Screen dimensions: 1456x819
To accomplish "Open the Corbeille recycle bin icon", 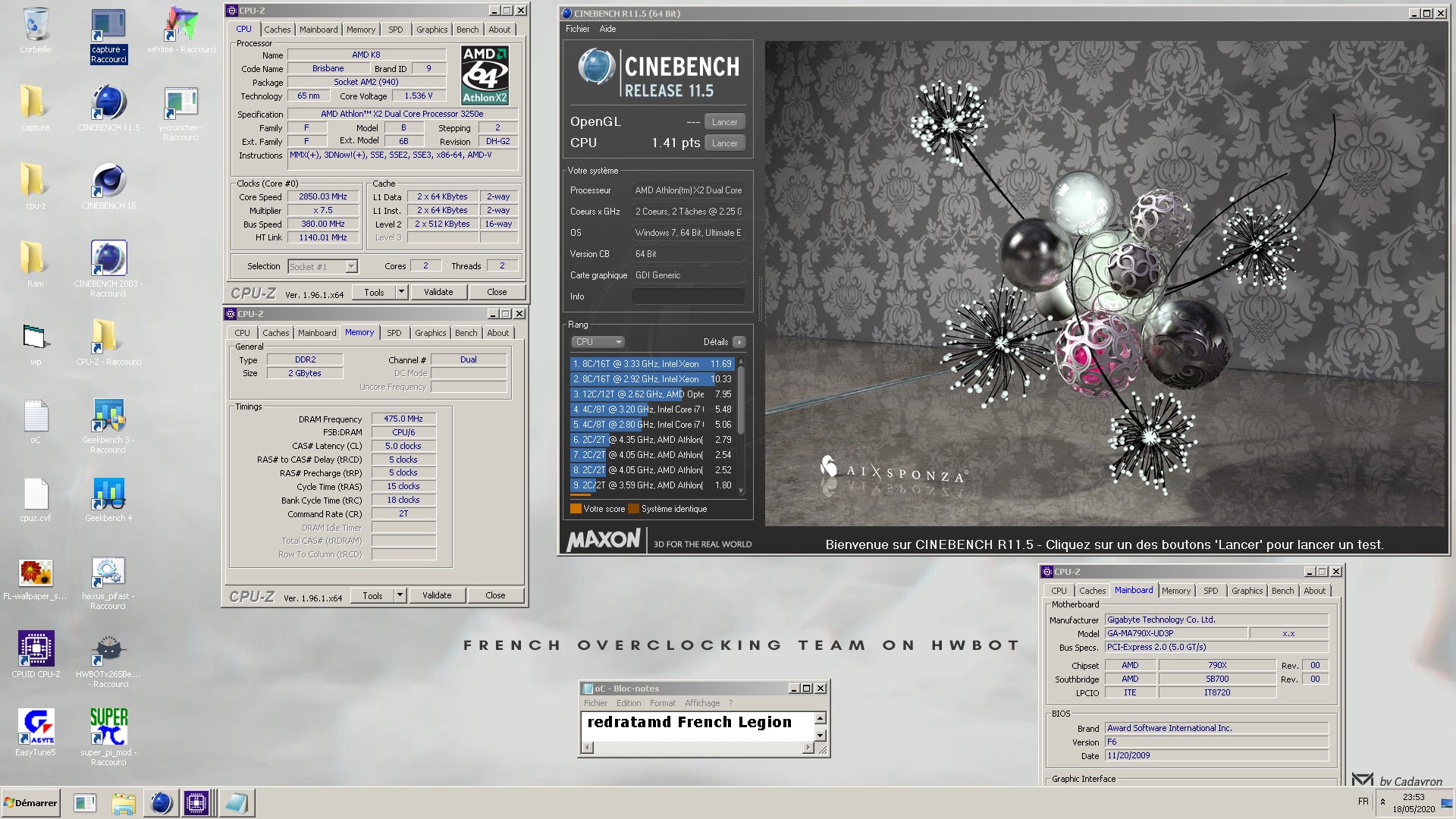I will (36, 31).
